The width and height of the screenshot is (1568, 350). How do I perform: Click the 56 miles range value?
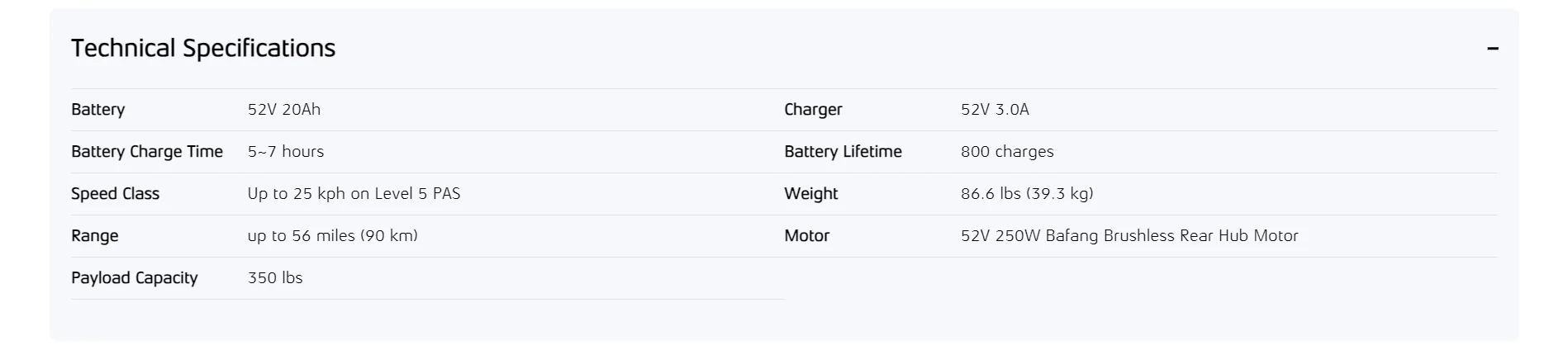tap(333, 236)
